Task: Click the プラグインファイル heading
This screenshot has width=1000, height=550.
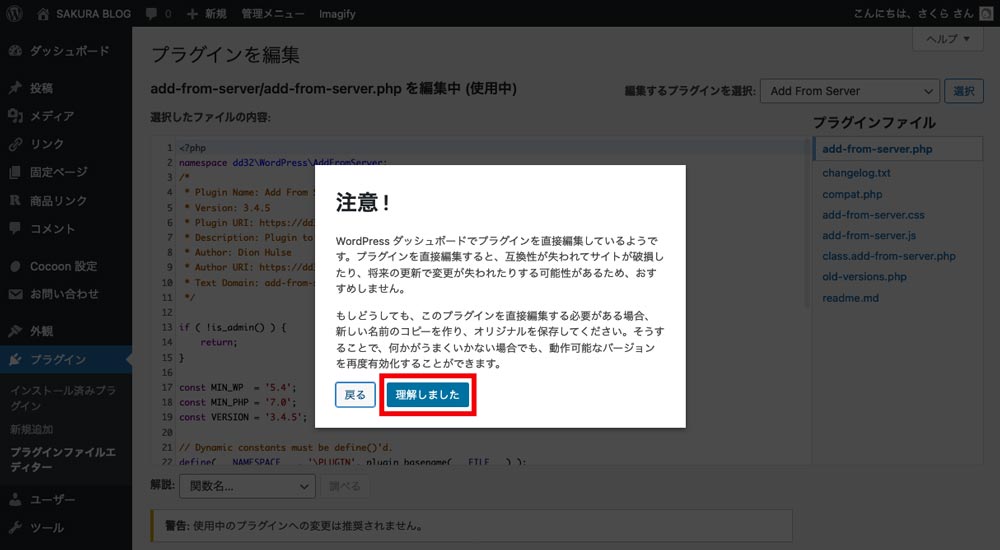Action: point(874,123)
